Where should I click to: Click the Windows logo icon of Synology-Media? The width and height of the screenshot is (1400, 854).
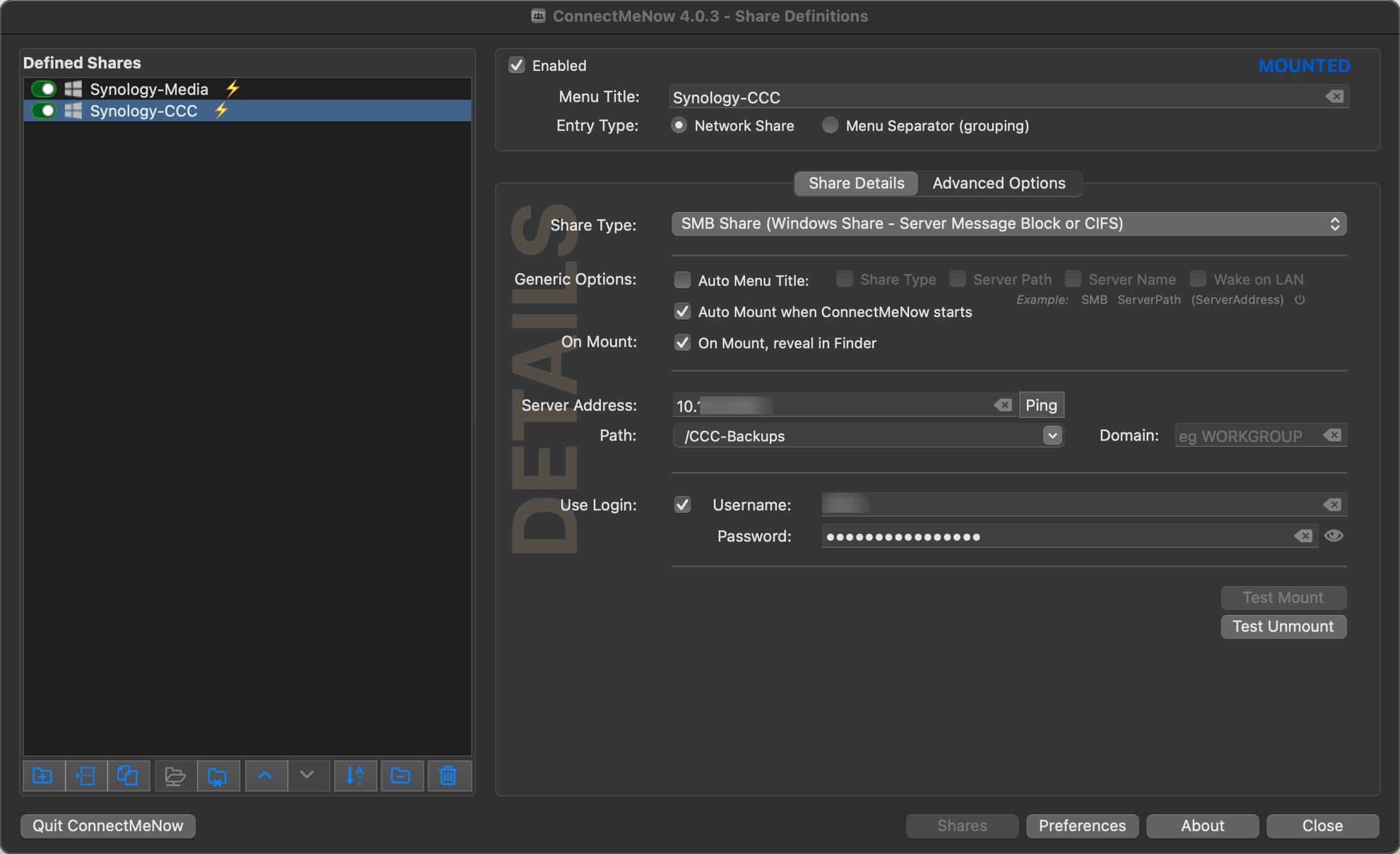(x=73, y=89)
